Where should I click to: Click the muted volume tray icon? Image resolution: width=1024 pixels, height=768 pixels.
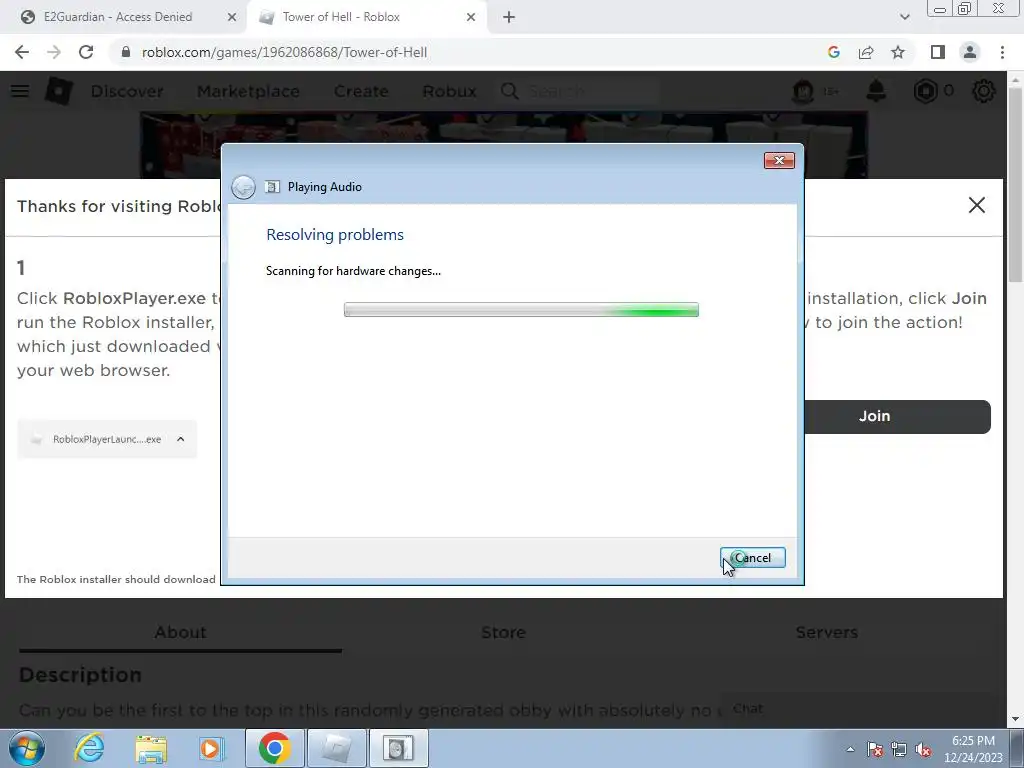923,749
